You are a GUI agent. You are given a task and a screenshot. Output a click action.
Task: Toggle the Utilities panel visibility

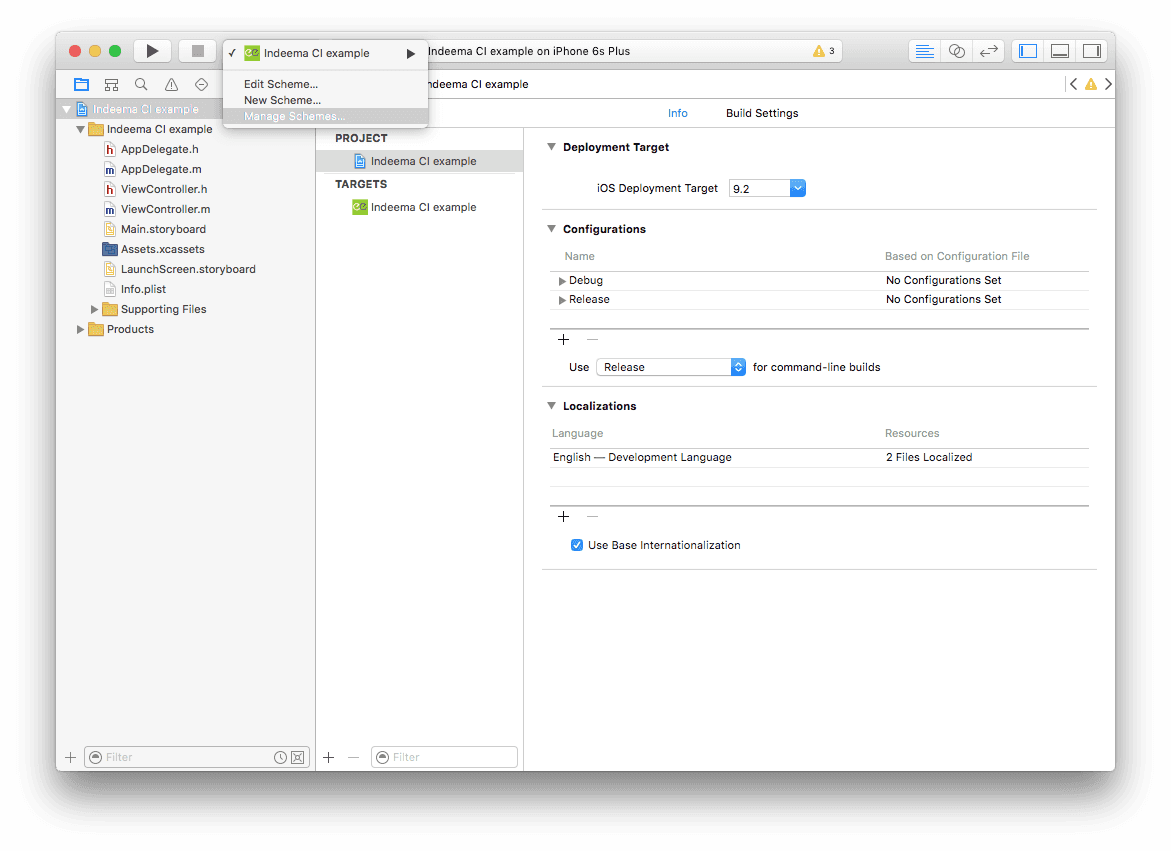1092,50
